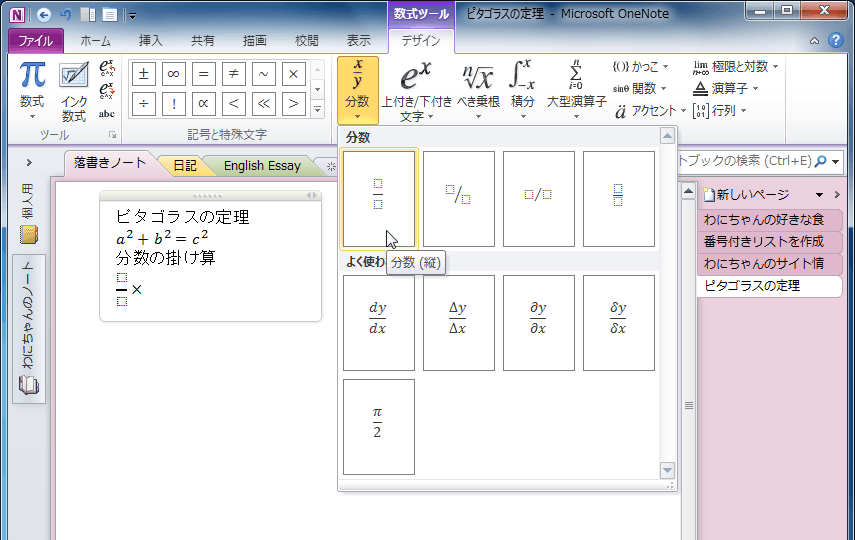The width and height of the screenshot is (855, 540).
Task: Open the English Essay section tab
Action: coord(262,165)
